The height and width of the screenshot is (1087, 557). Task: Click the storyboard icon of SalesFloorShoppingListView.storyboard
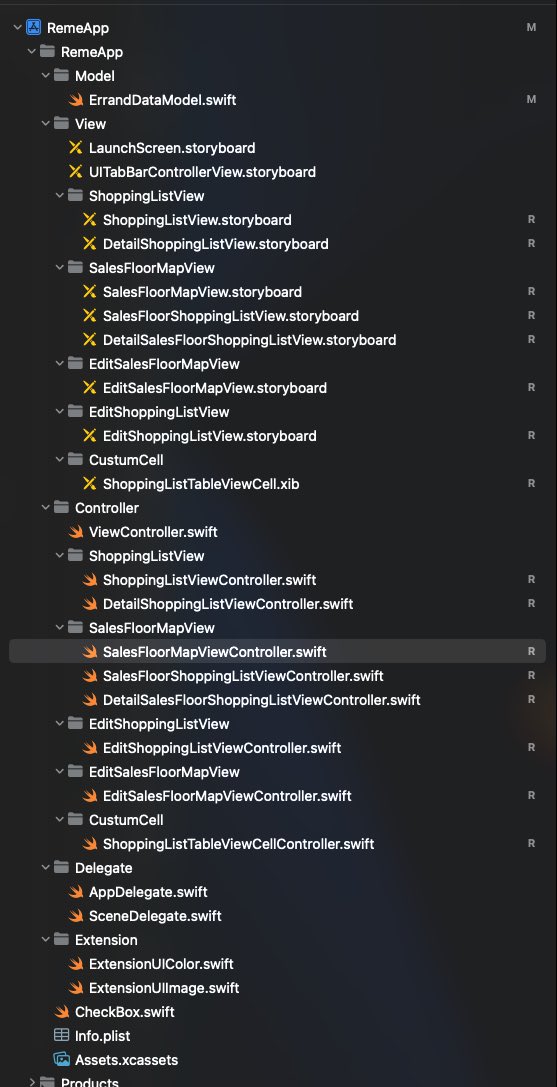pyautogui.click(x=89, y=315)
